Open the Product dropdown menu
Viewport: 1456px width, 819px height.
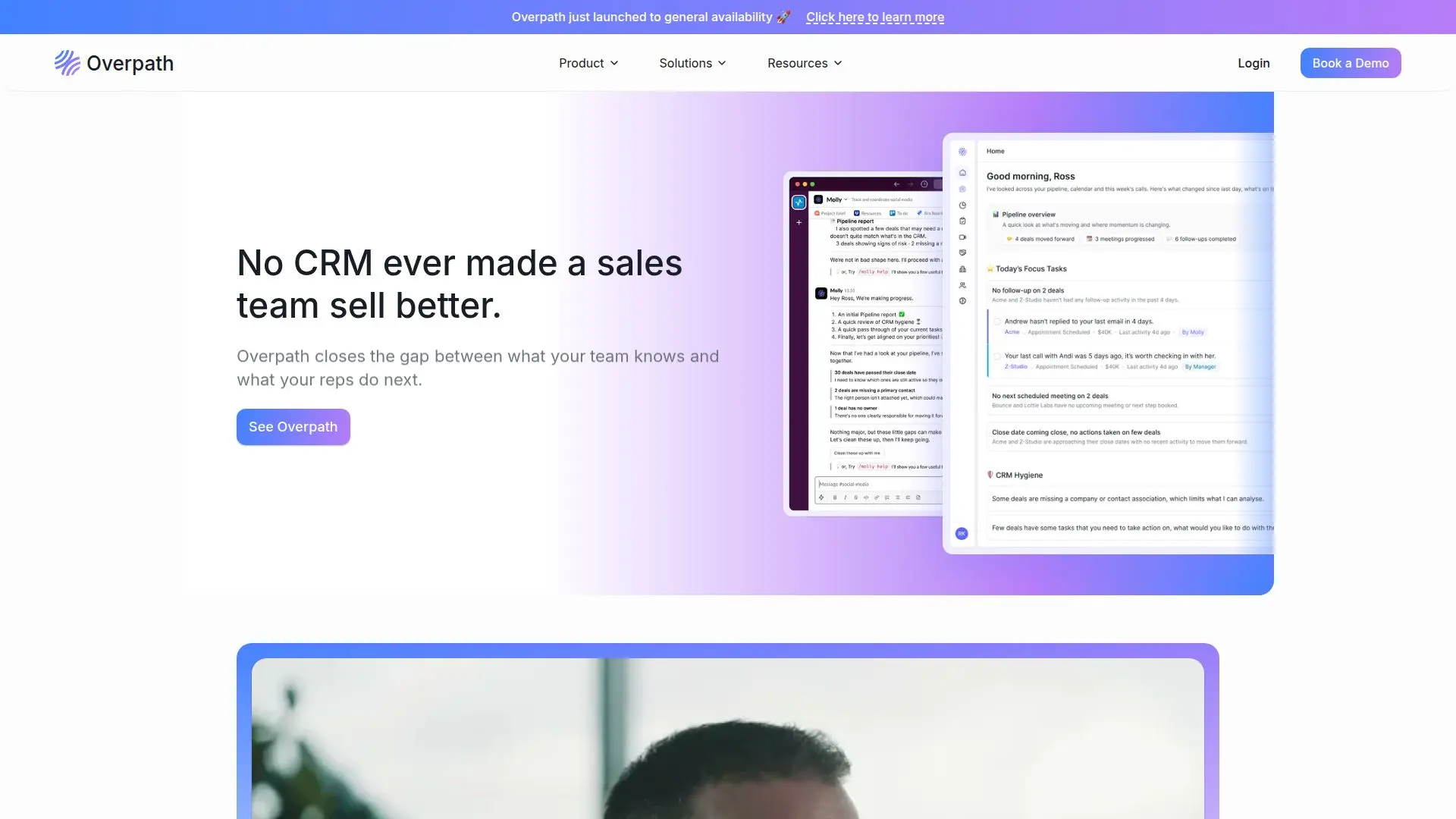tap(588, 63)
